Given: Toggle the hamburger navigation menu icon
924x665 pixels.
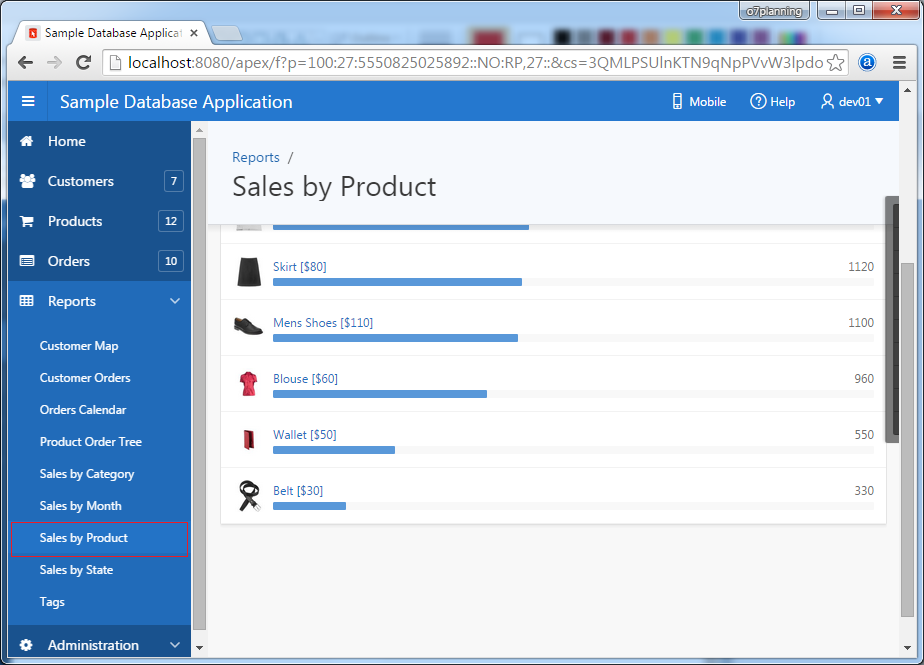Looking at the screenshot, I should [x=28, y=101].
